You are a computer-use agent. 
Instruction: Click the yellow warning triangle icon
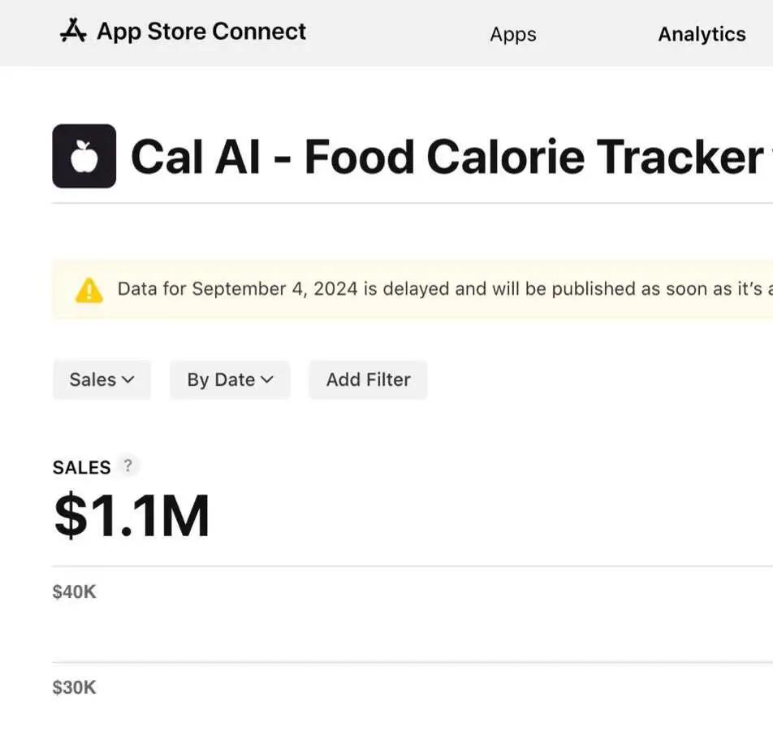tap(89, 290)
